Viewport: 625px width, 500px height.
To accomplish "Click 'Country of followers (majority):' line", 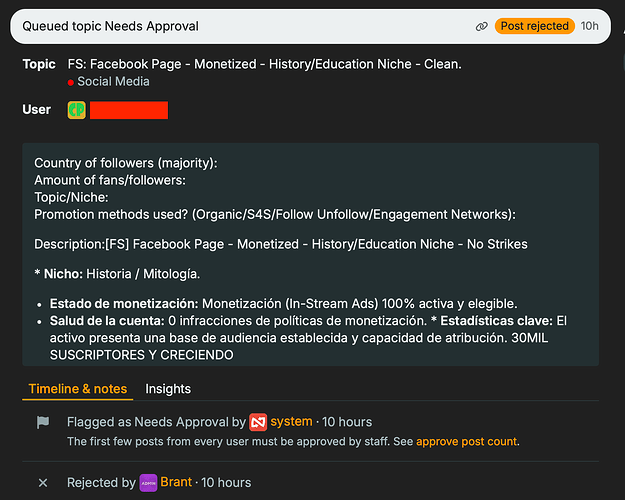I will pyautogui.click(x=126, y=163).
